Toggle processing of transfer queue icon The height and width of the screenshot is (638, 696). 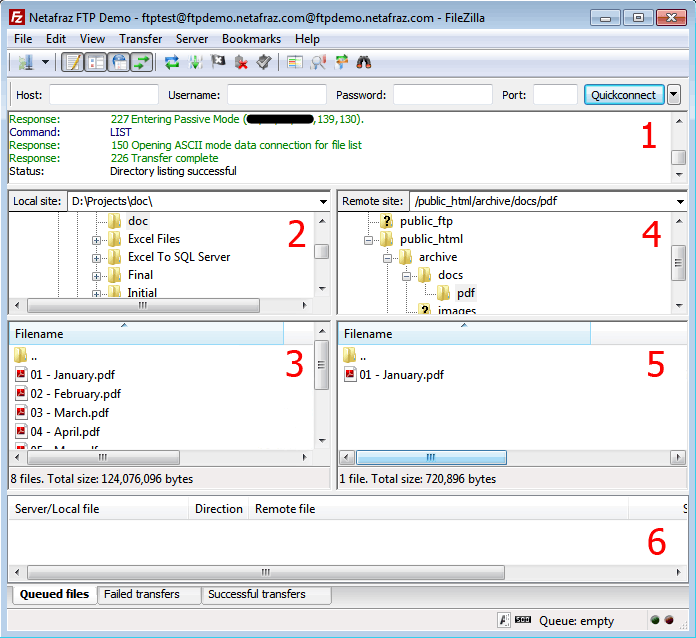195,62
